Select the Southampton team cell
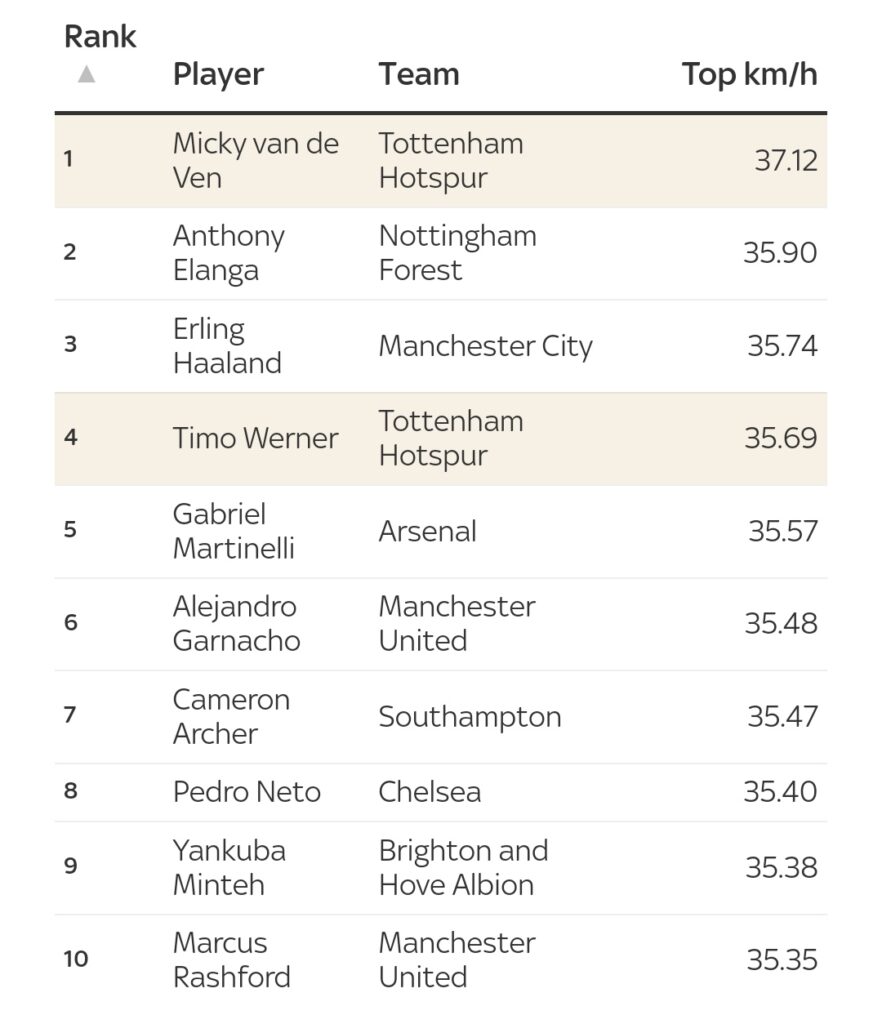This screenshot has height=1024, width=882. [x=469, y=716]
